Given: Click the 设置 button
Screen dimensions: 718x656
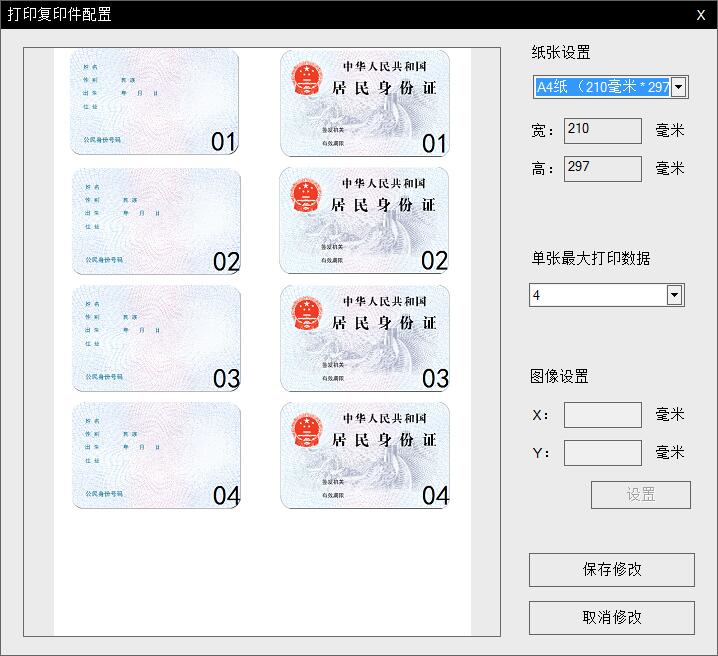Looking at the screenshot, I should 641,495.
